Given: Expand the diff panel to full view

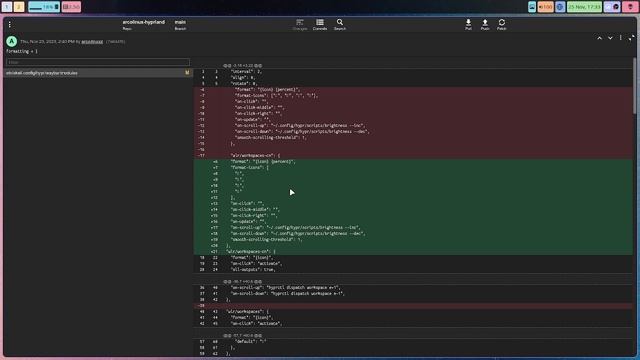Looking at the screenshot, I should point(631,38).
